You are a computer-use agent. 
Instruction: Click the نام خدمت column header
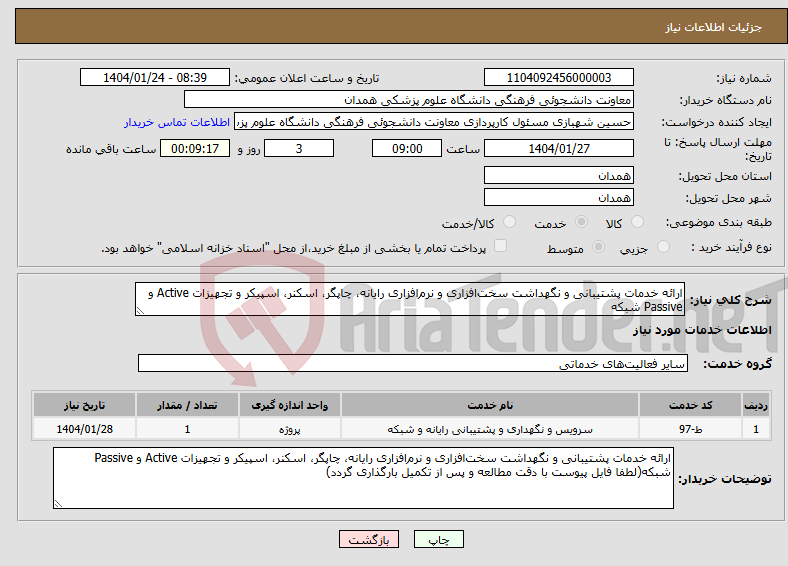[490, 405]
